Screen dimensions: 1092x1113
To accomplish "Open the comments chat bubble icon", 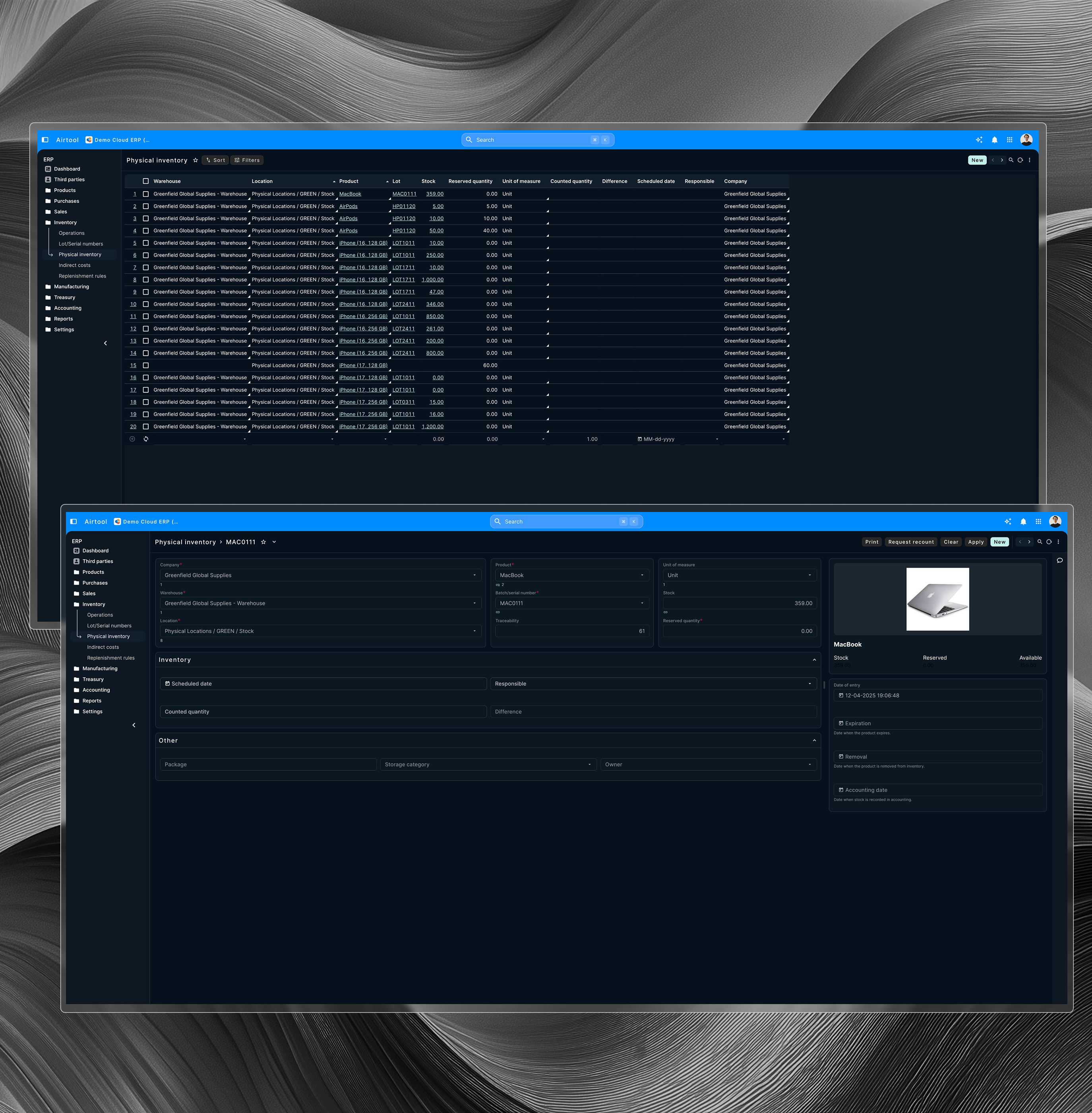I will pyautogui.click(x=1059, y=560).
